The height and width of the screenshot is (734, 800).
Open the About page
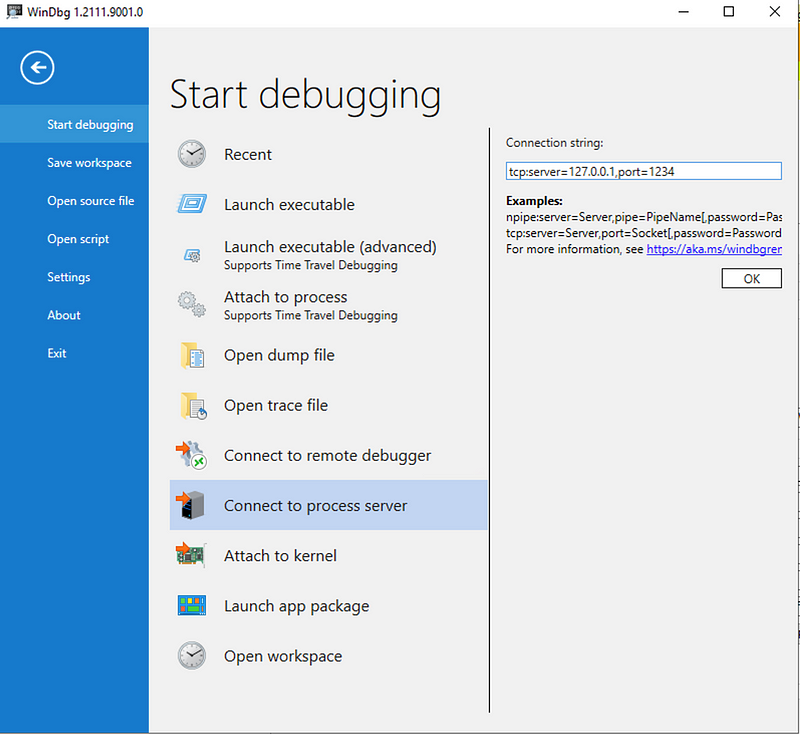74,315
